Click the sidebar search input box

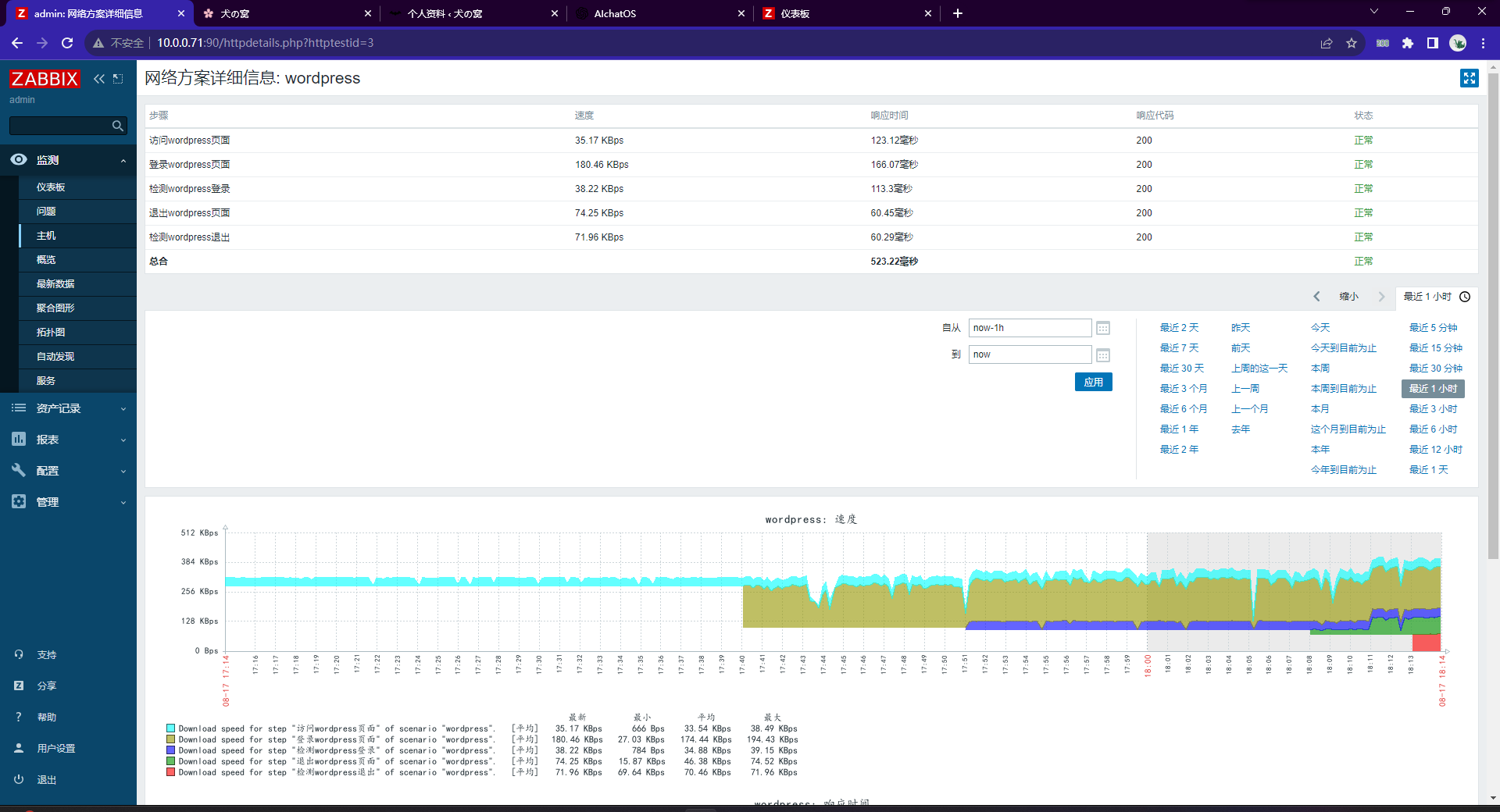click(59, 126)
